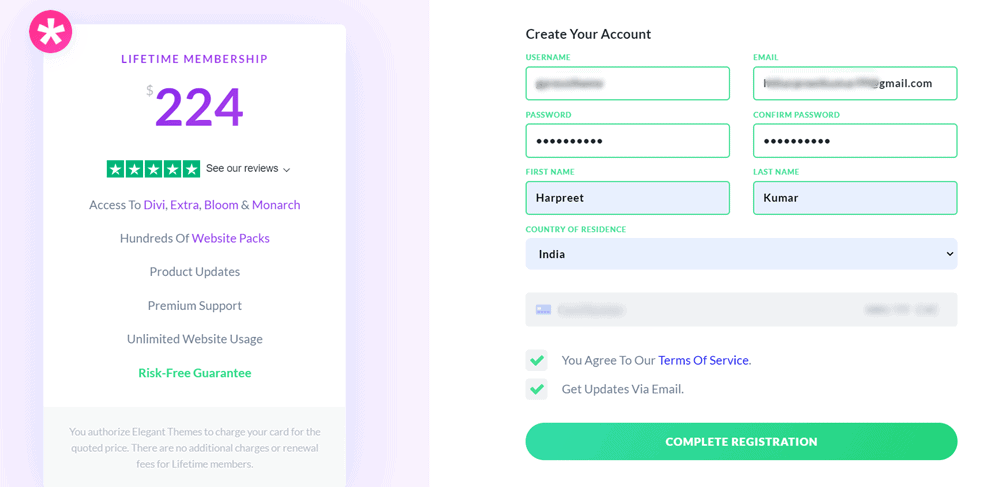Open the Country Of Residence dropdown

[741, 254]
